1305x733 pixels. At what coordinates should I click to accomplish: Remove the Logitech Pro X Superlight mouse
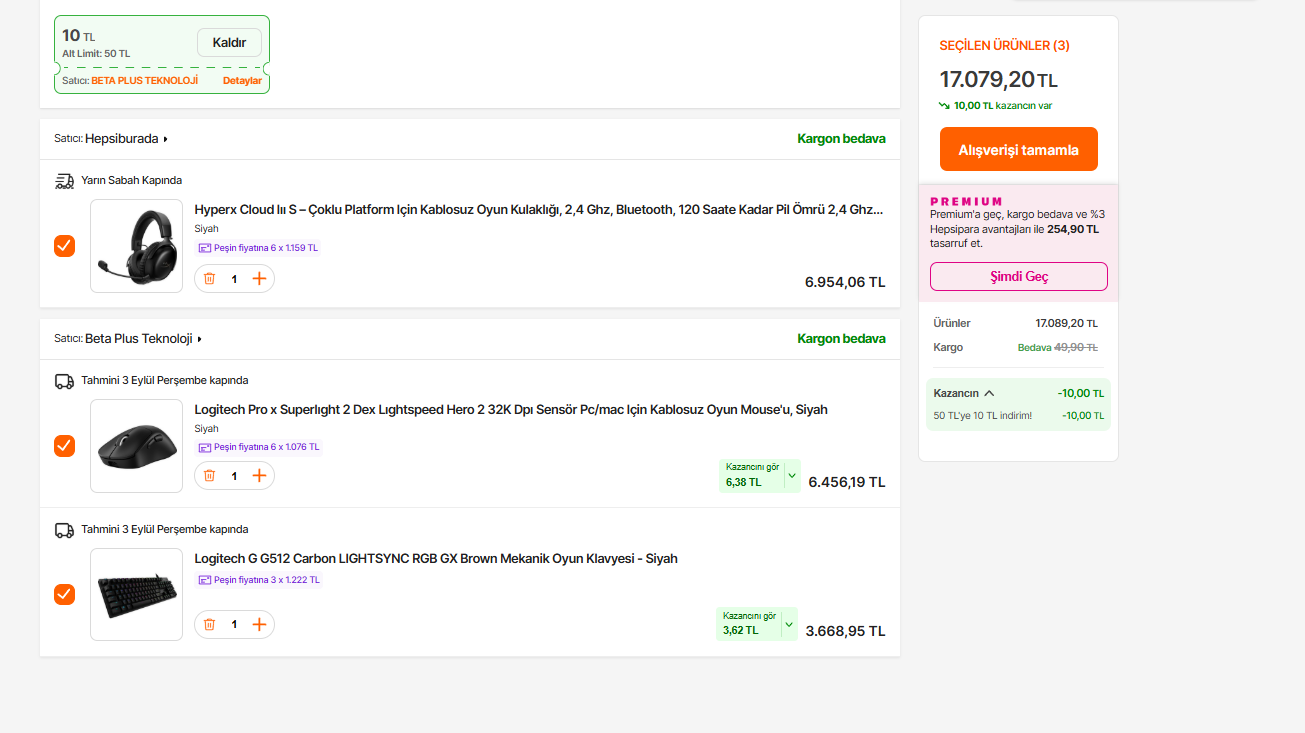[209, 476]
